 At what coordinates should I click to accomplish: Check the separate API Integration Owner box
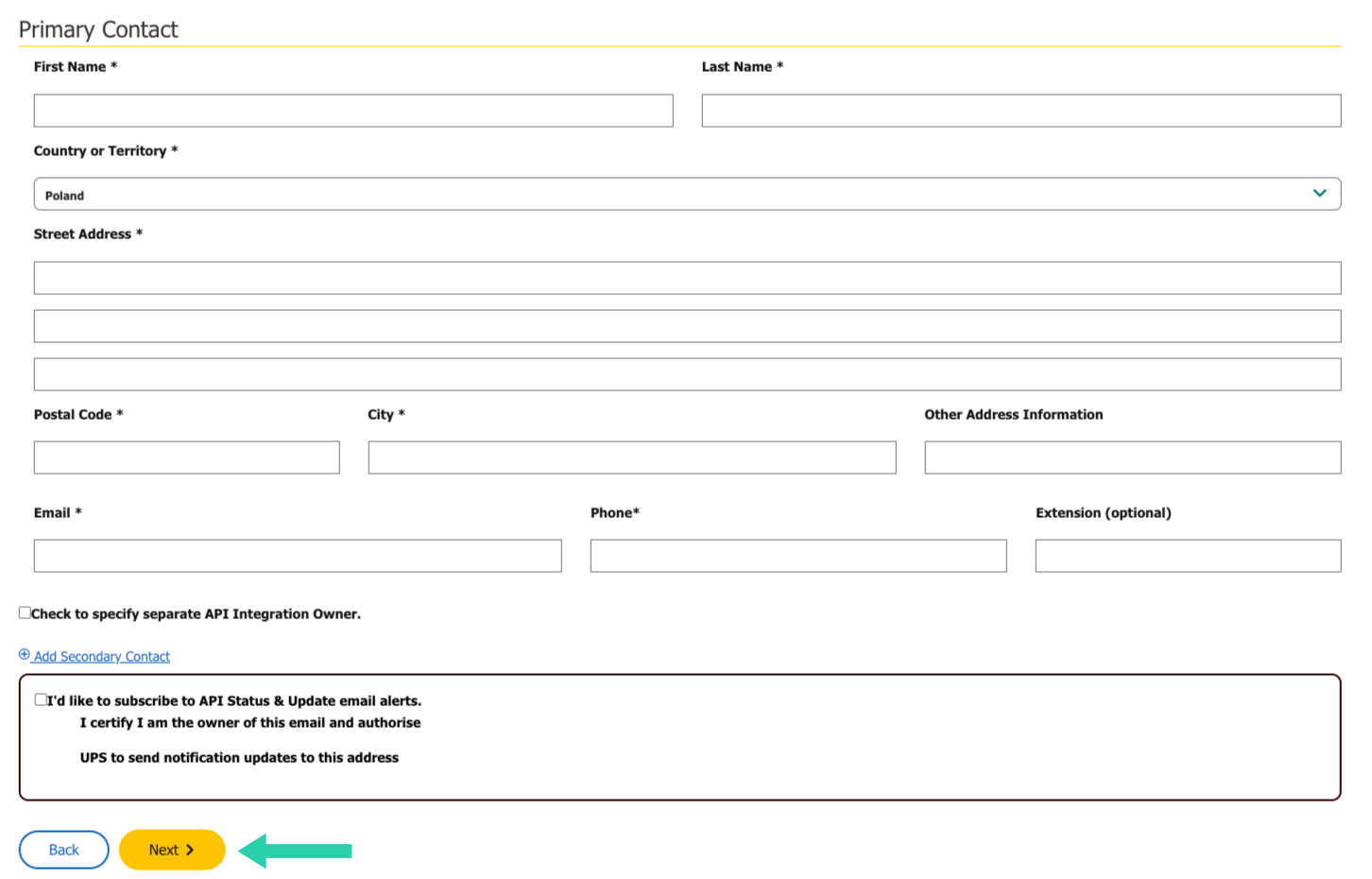pyautogui.click(x=25, y=612)
